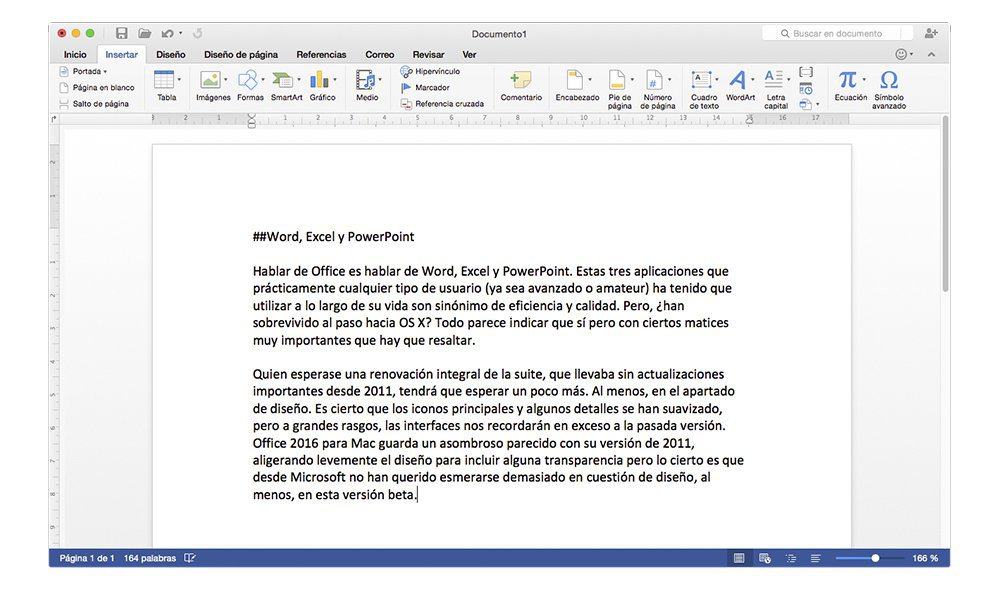Screen dimensions: 1000x589
Task: Open the Encabezado dropdown arrow
Action: click(x=589, y=80)
